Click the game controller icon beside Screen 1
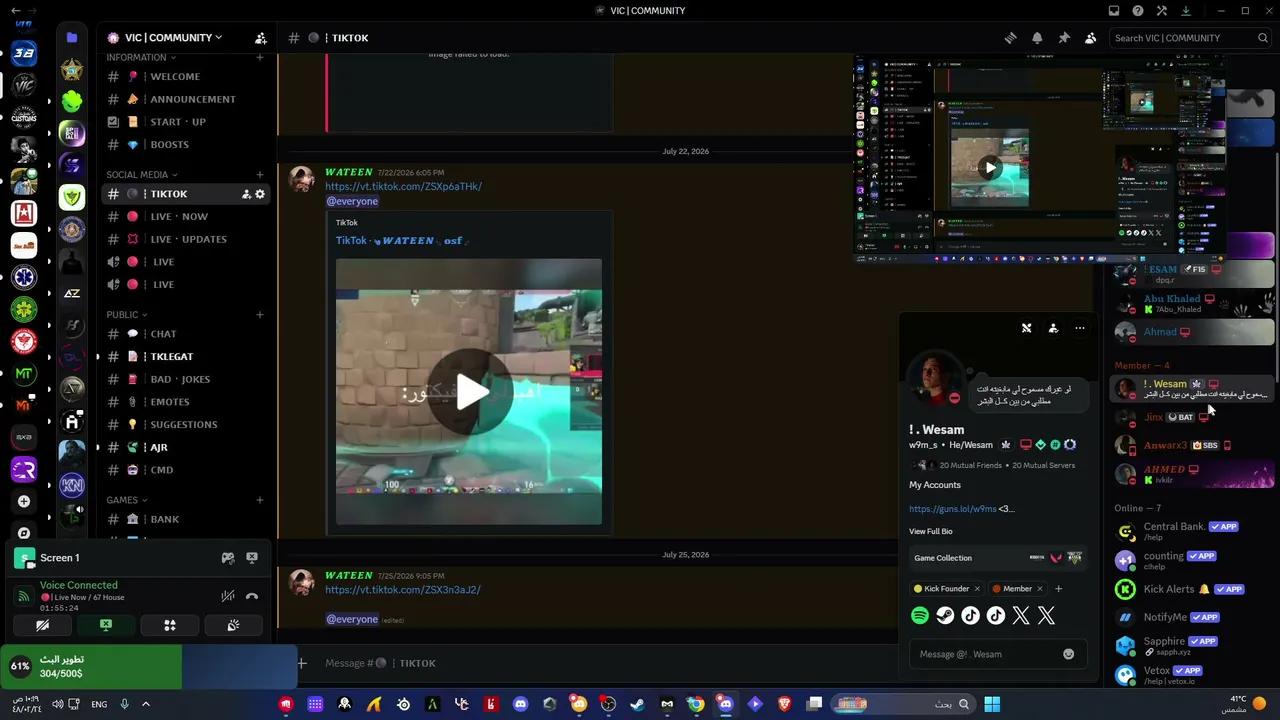Screen dimensions: 1280x720 click(228, 558)
